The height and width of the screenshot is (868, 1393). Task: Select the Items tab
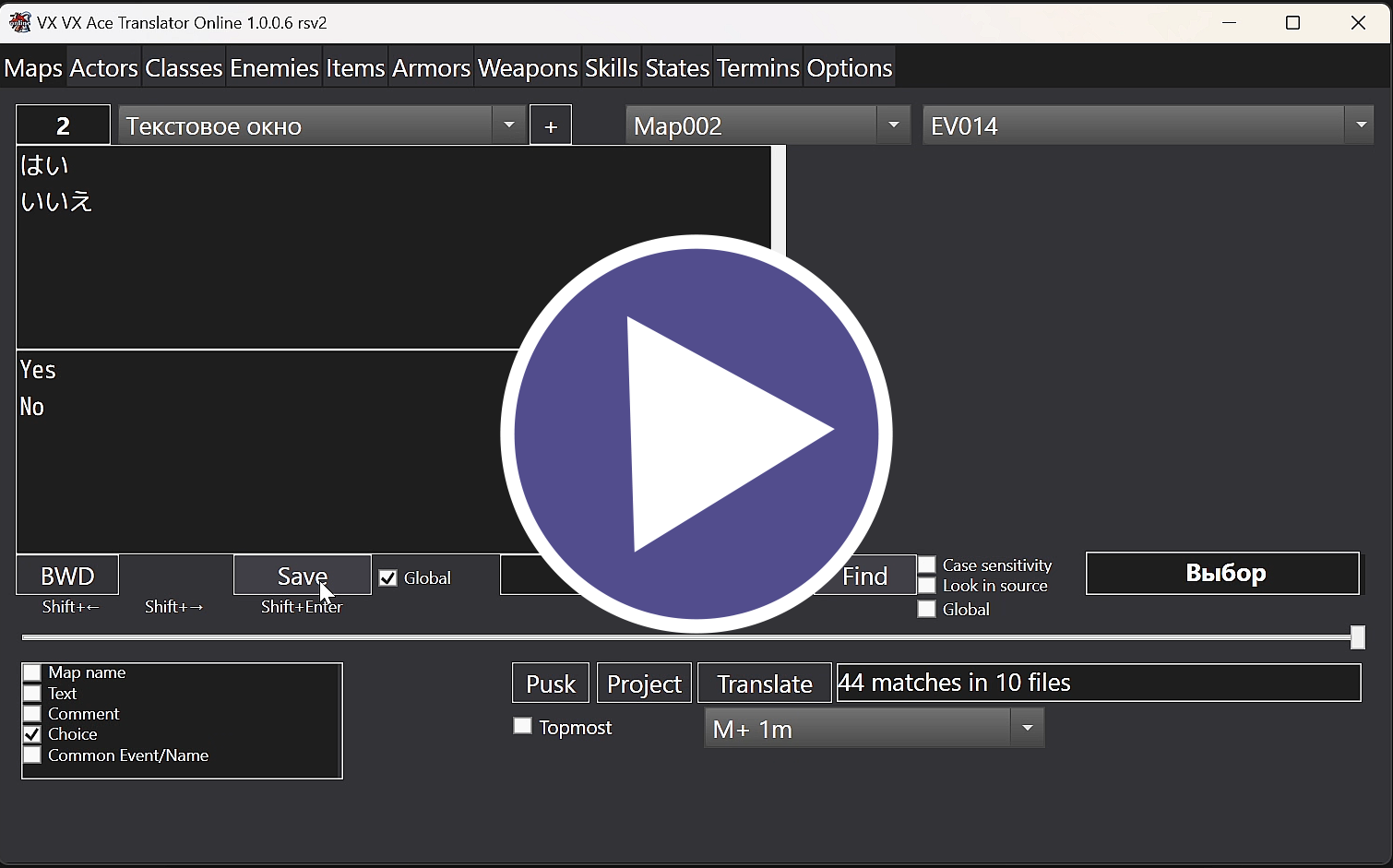tap(355, 68)
